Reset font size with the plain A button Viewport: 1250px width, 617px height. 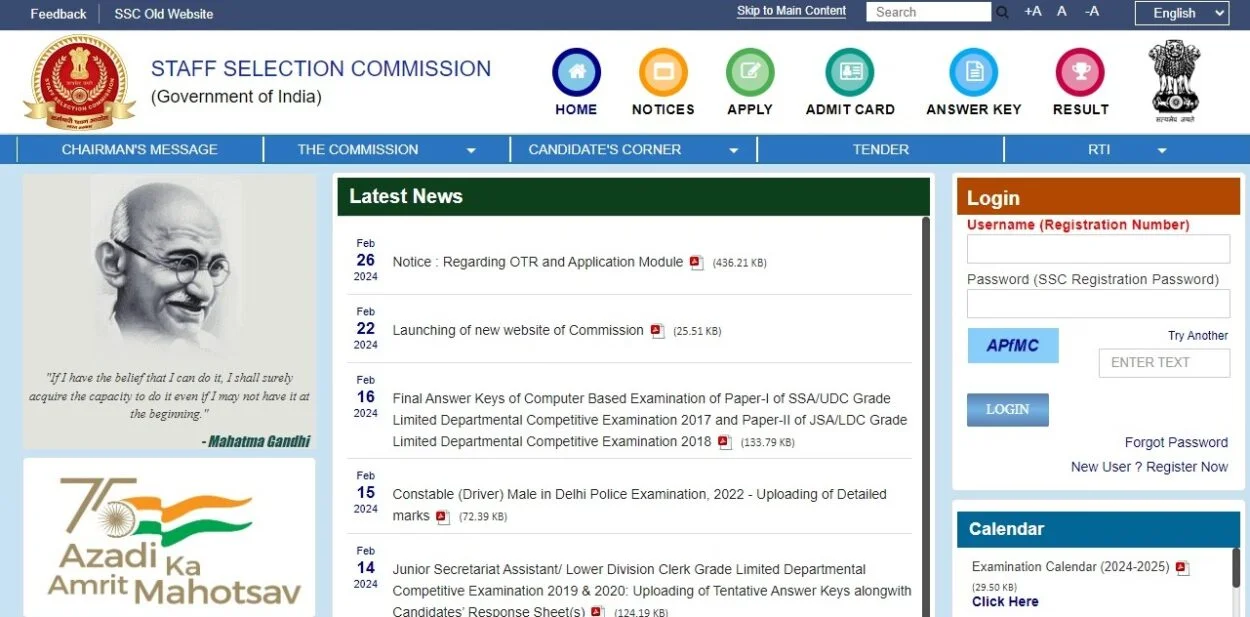[x=1062, y=12]
